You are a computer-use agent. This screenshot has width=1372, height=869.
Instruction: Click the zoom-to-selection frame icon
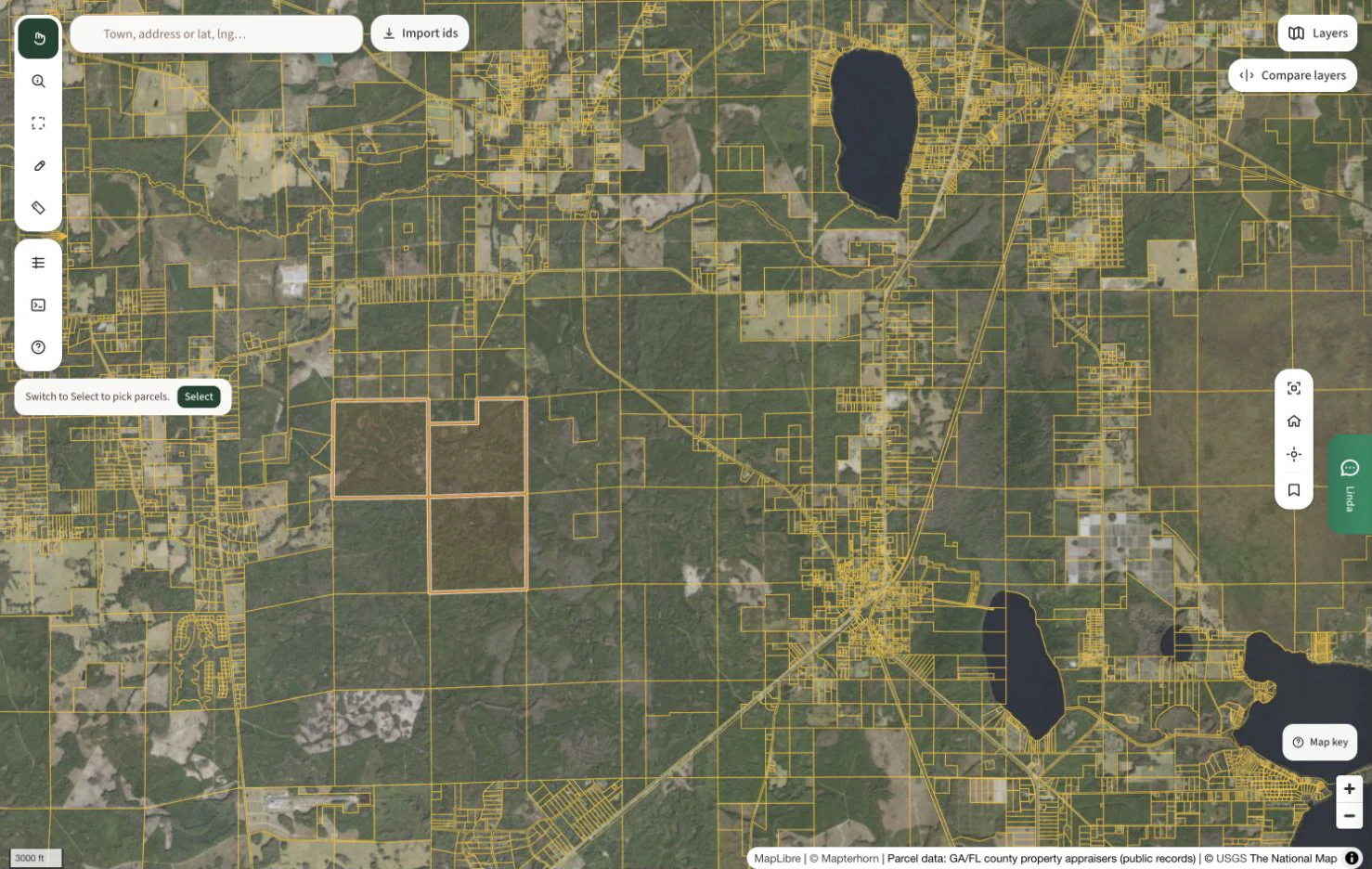point(1294,388)
